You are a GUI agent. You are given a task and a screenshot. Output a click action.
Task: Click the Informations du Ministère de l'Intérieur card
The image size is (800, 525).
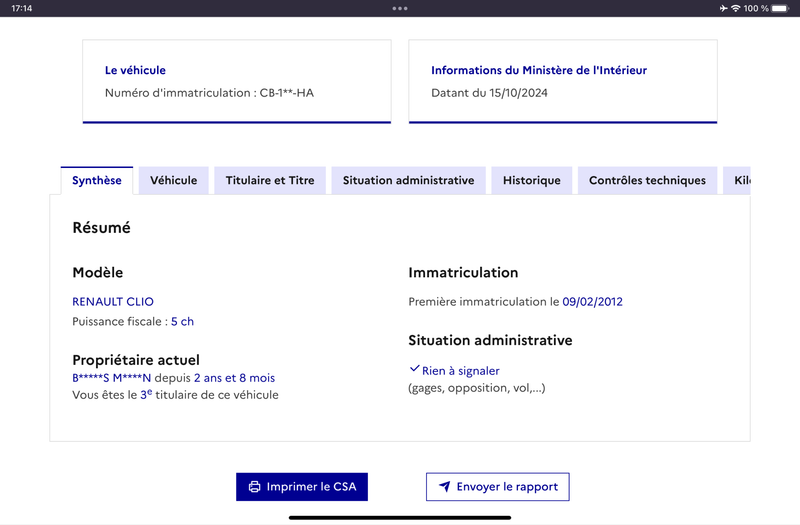563,82
